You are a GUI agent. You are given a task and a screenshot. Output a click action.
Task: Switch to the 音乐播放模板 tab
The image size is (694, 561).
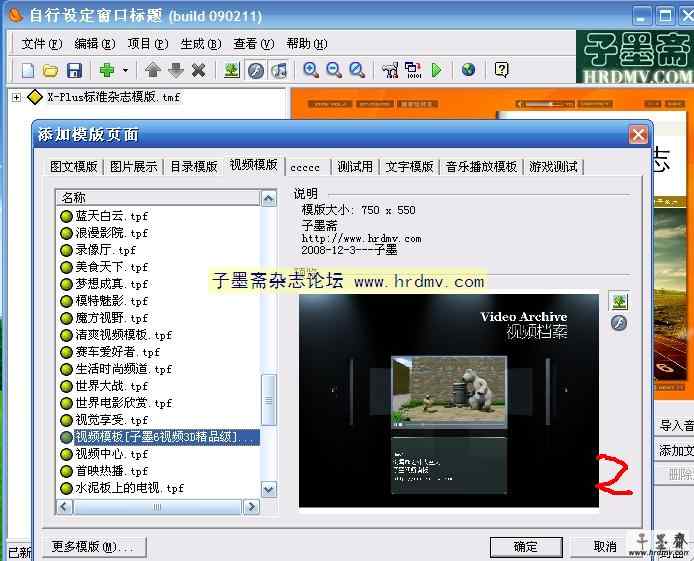[x=481, y=167]
